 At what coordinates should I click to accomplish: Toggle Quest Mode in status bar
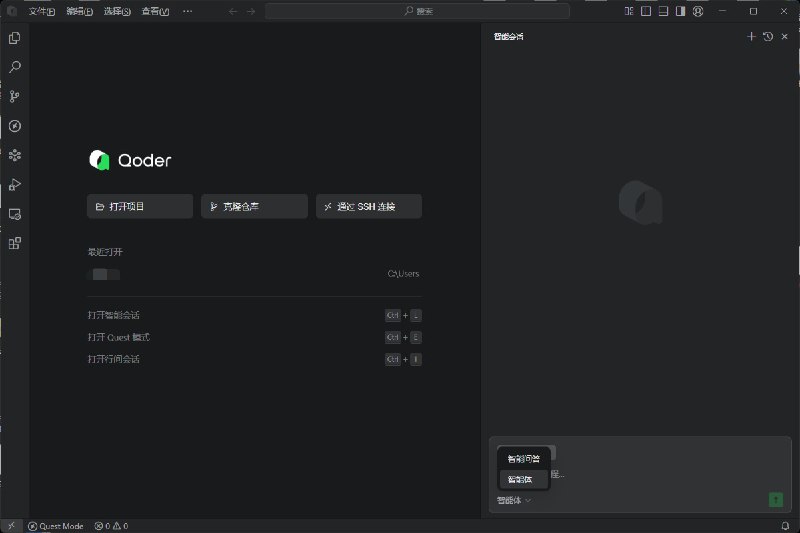56,525
